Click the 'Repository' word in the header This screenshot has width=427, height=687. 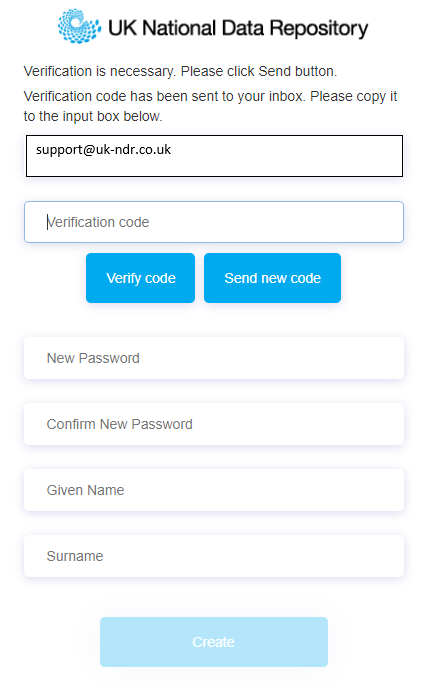point(319,28)
